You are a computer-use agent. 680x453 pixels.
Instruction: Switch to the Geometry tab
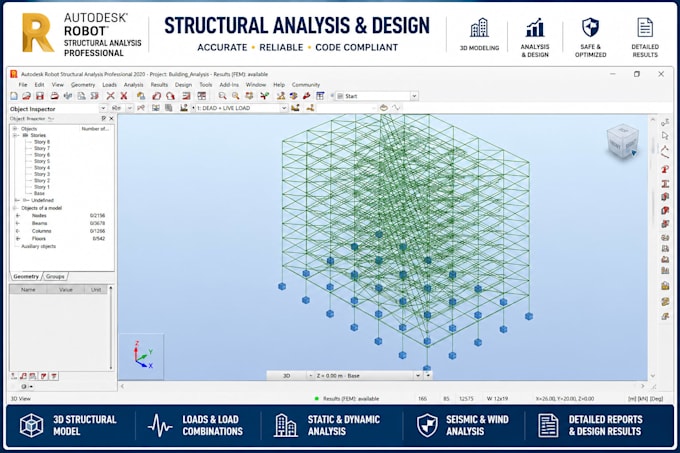tap(26, 276)
